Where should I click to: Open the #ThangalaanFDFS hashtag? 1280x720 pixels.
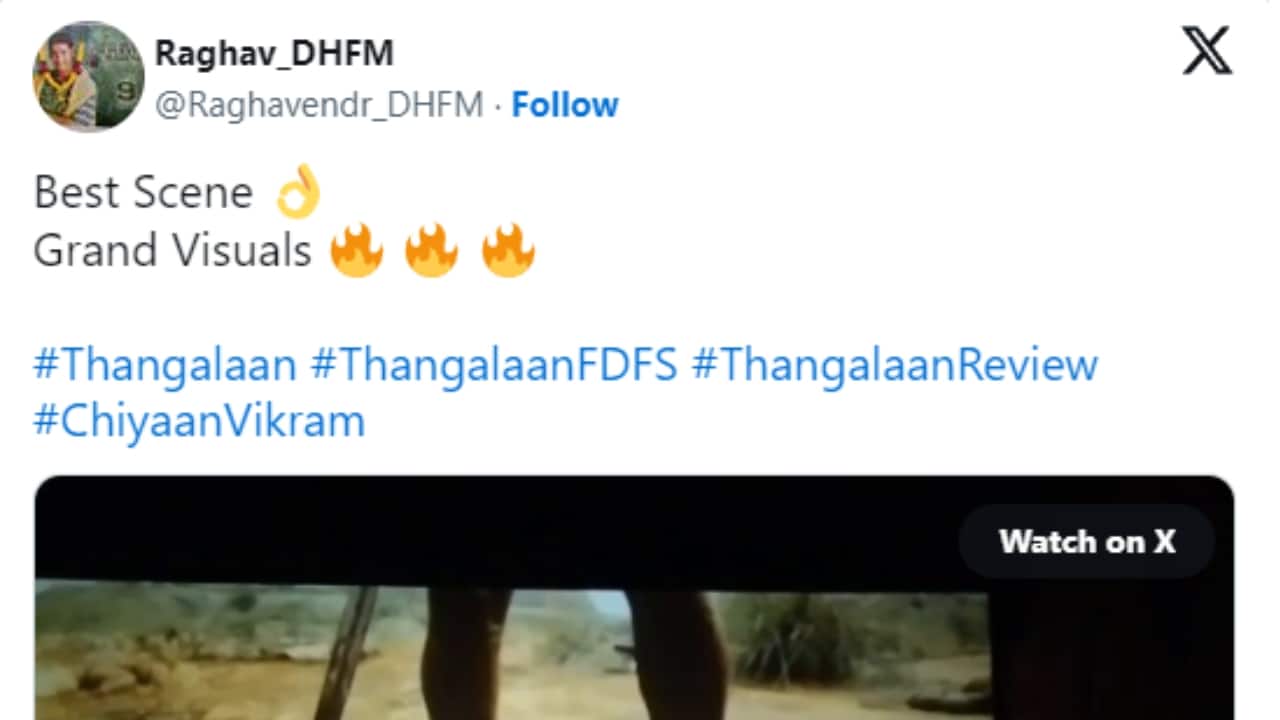click(494, 365)
